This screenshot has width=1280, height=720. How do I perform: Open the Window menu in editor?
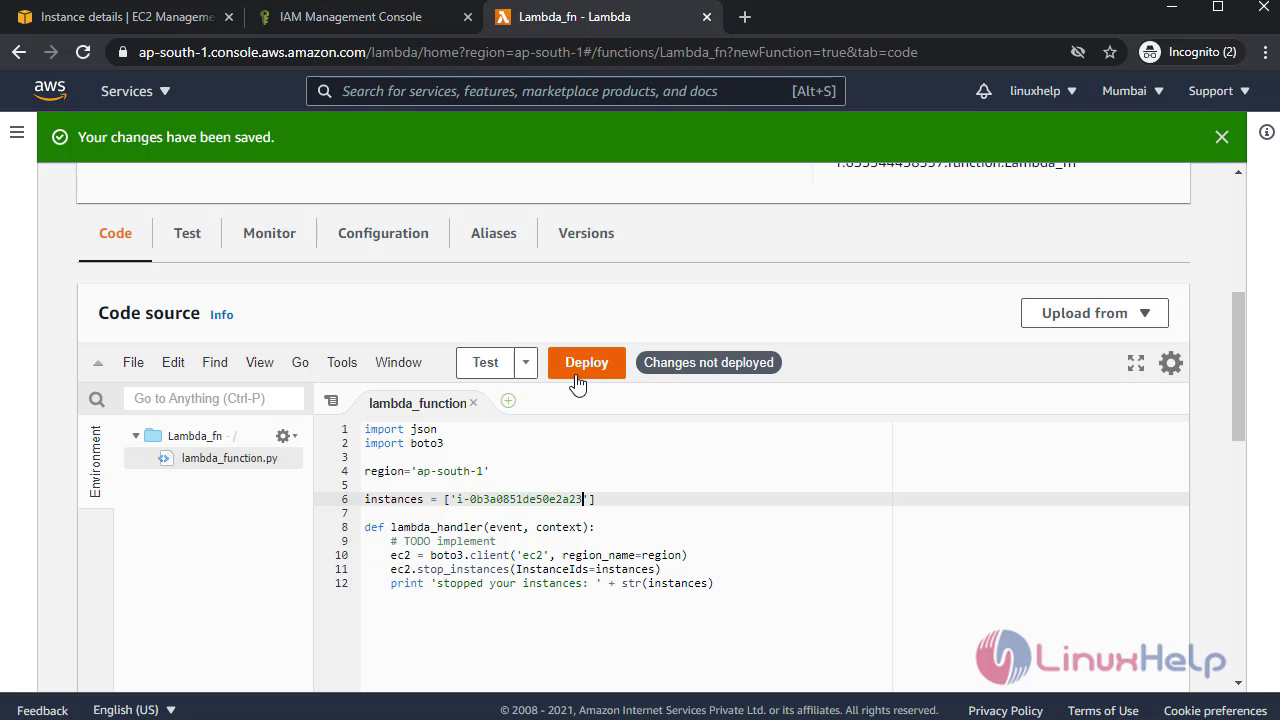(398, 363)
